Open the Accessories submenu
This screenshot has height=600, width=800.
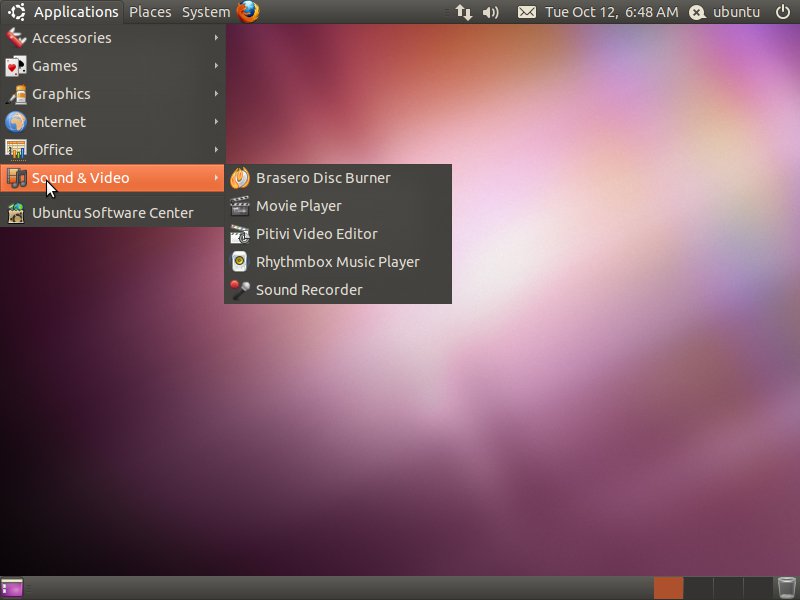[112, 38]
